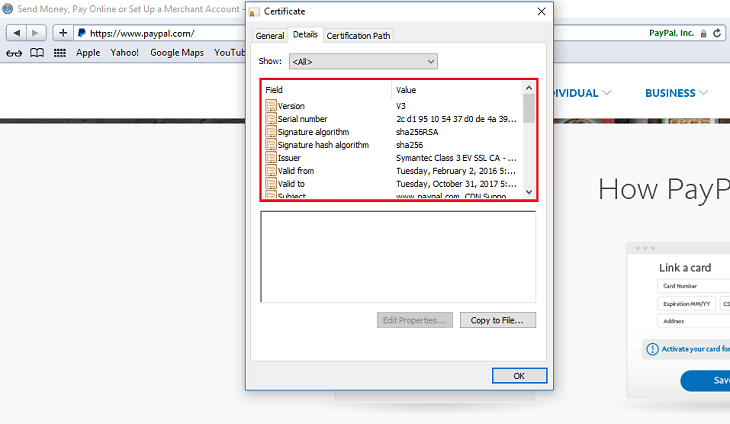Select the serial number value 2c d1 95
Viewport: 730px width, 424px height.
(456, 119)
